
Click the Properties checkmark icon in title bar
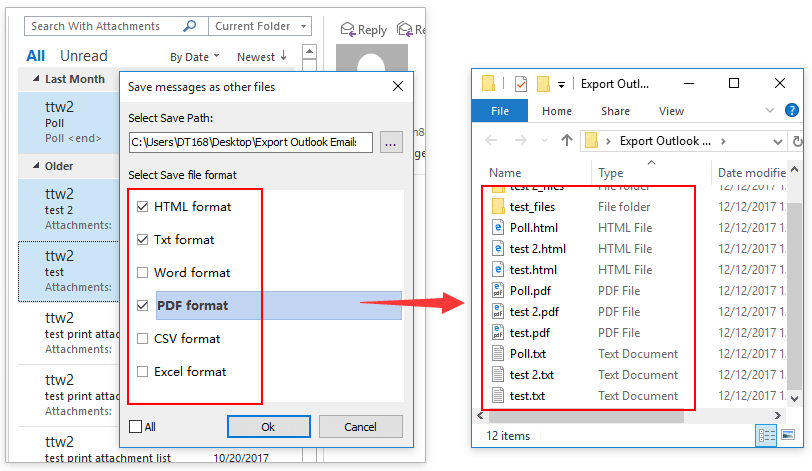[520, 84]
